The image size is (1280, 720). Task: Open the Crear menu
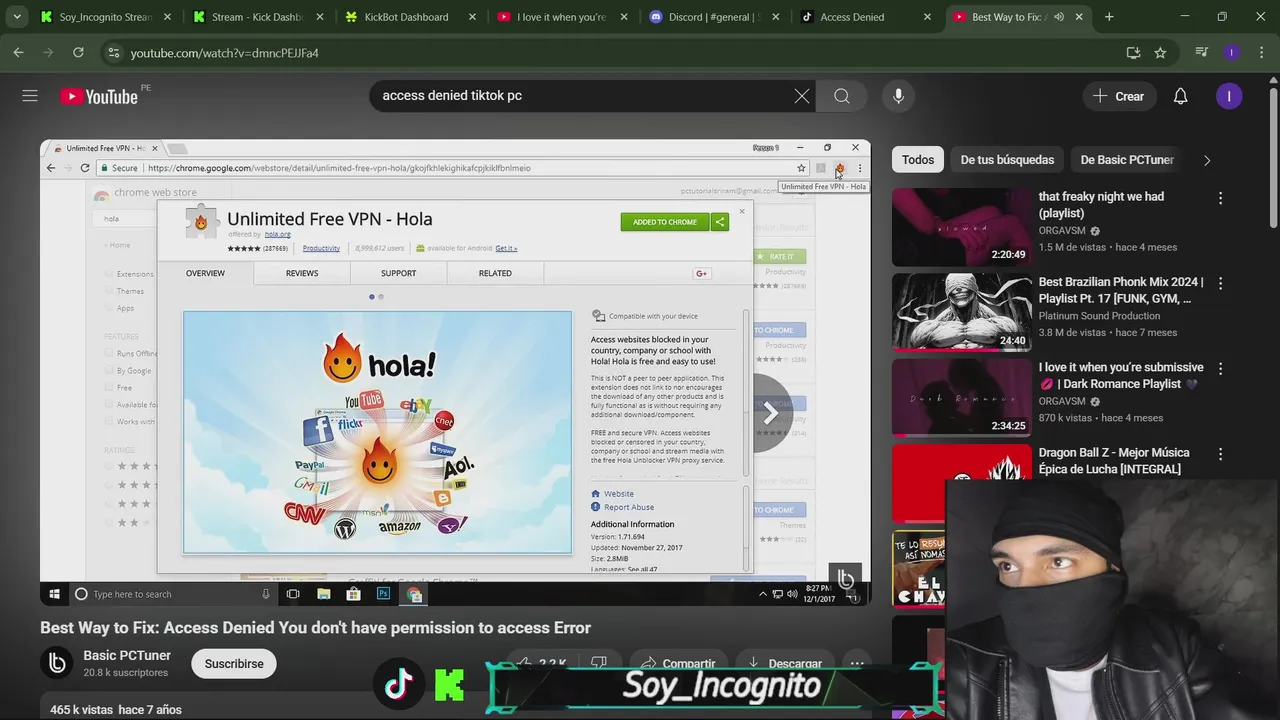pos(1119,96)
